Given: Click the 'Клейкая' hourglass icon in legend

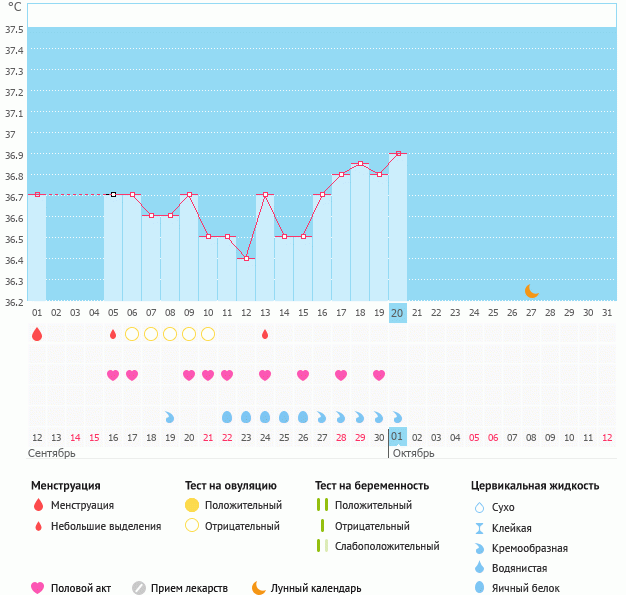Looking at the screenshot, I should click(x=480, y=528).
